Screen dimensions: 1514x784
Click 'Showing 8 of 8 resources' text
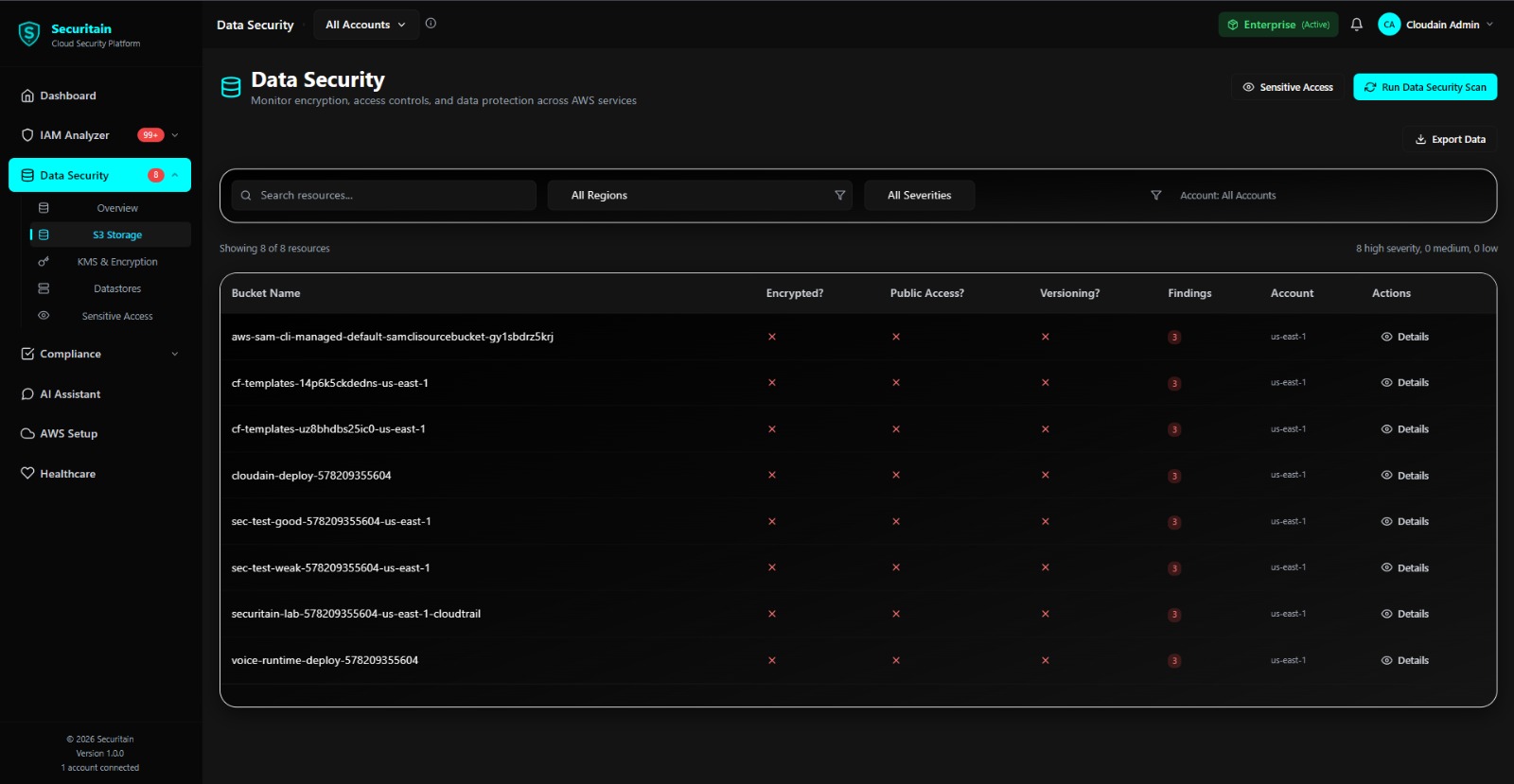[x=274, y=249]
